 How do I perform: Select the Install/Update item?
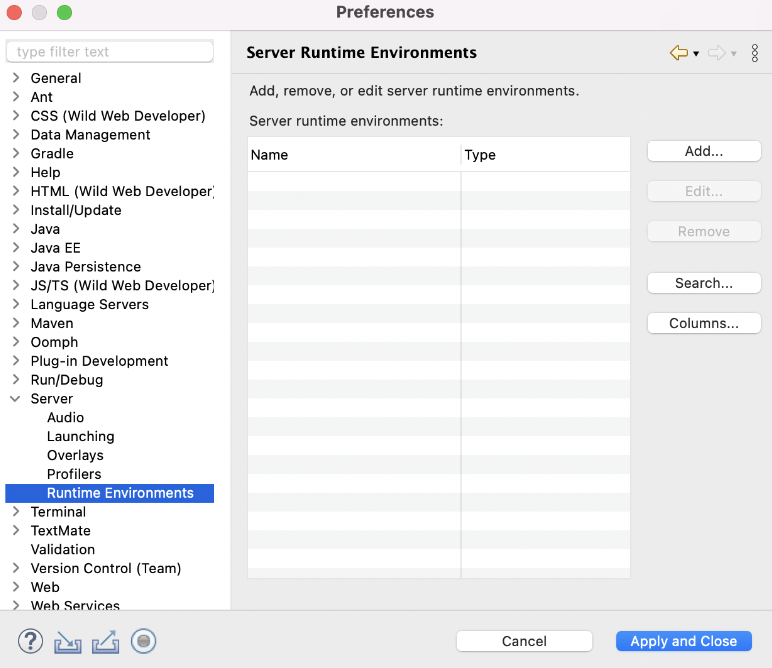[x=76, y=210]
